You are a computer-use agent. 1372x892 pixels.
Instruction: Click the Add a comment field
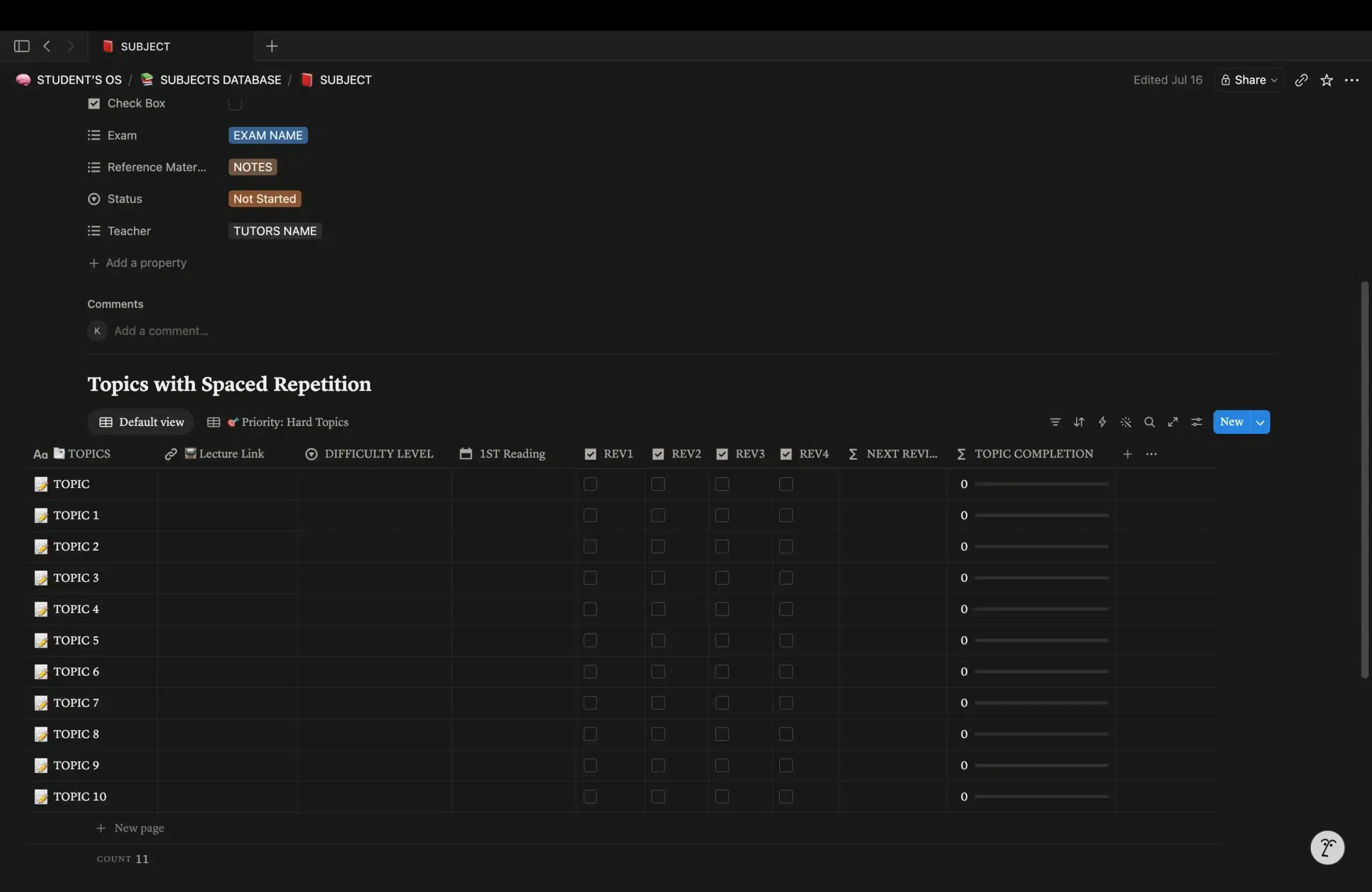pos(161,331)
